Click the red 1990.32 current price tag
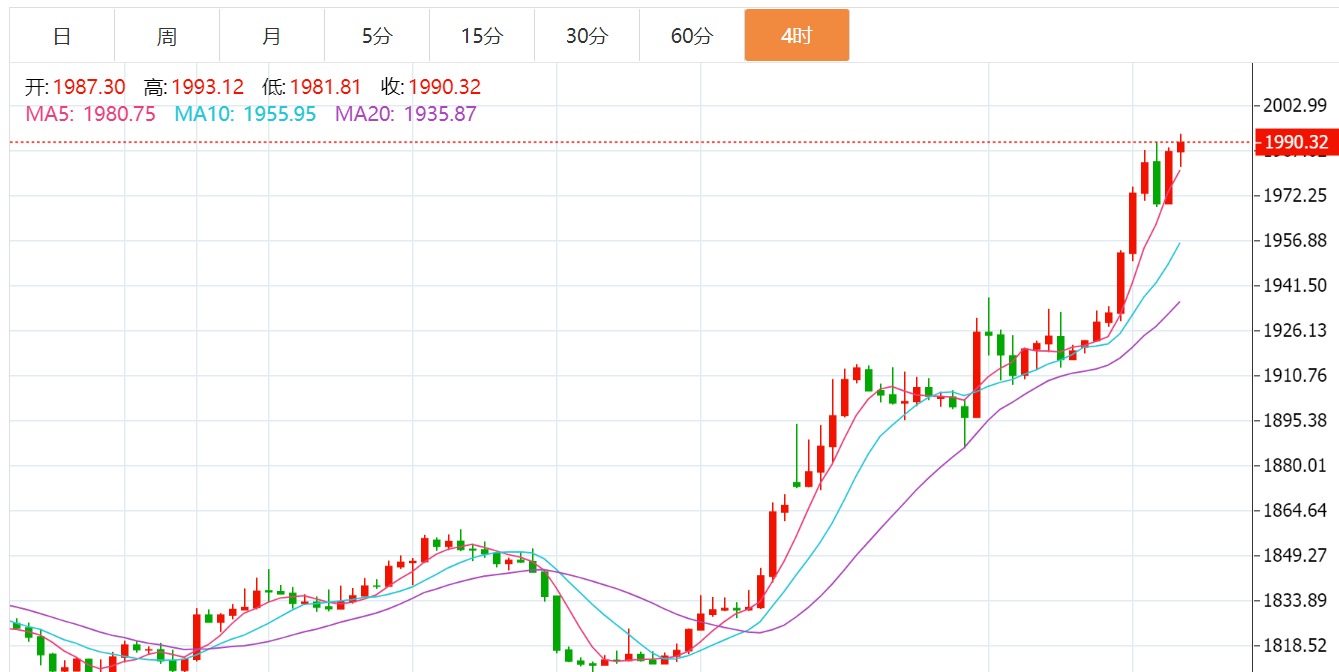This screenshot has height=672, width=1339. (x=1296, y=143)
